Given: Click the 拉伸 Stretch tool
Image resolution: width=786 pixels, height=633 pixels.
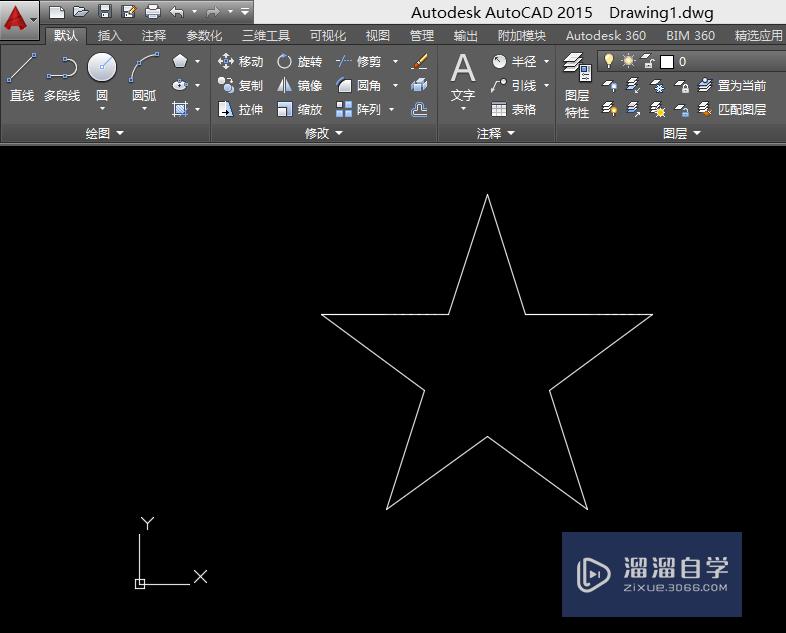Looking at the screenshot, I should coord(241,109).
